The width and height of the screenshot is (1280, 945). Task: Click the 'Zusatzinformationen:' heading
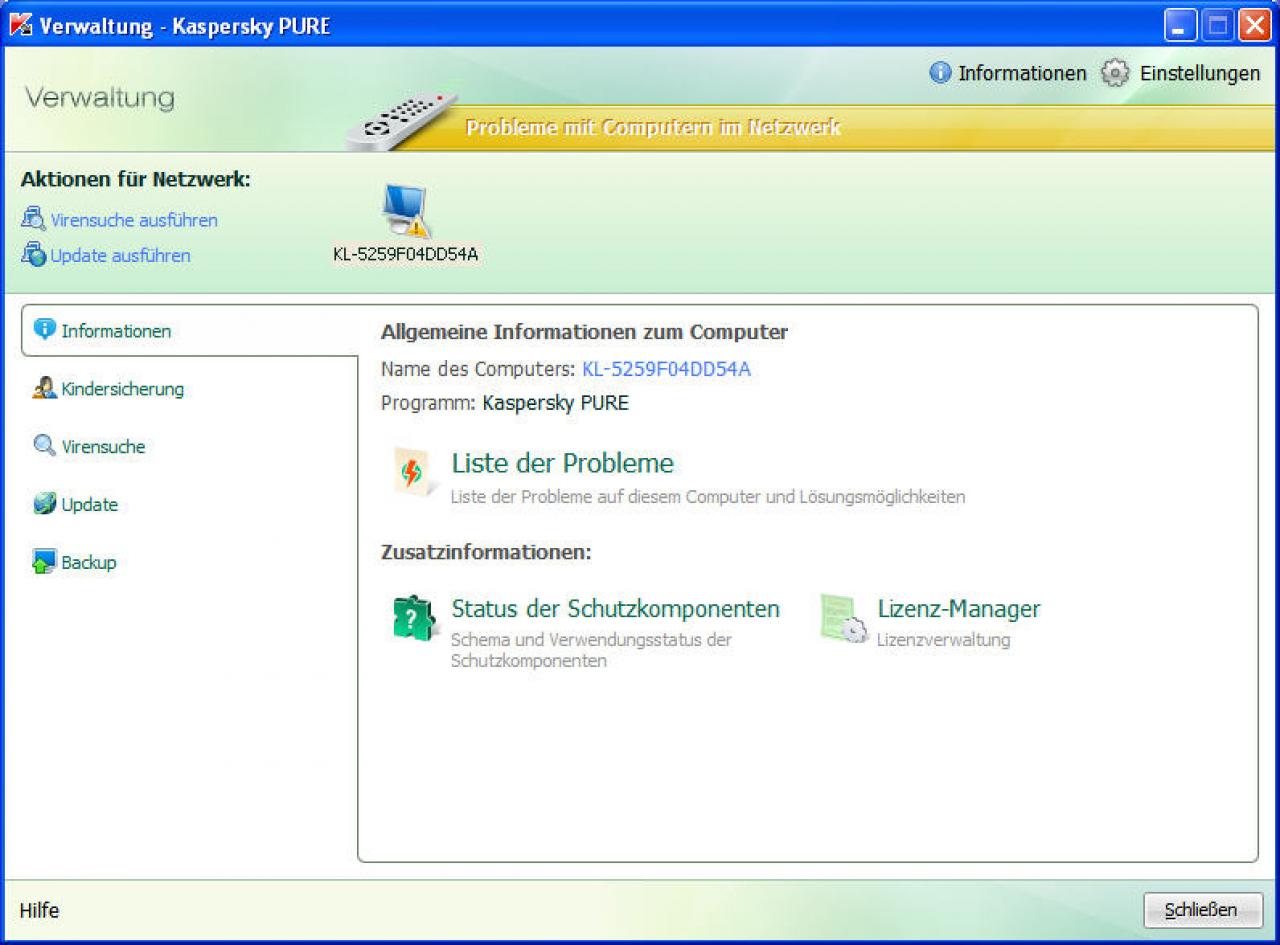[486, 552]
